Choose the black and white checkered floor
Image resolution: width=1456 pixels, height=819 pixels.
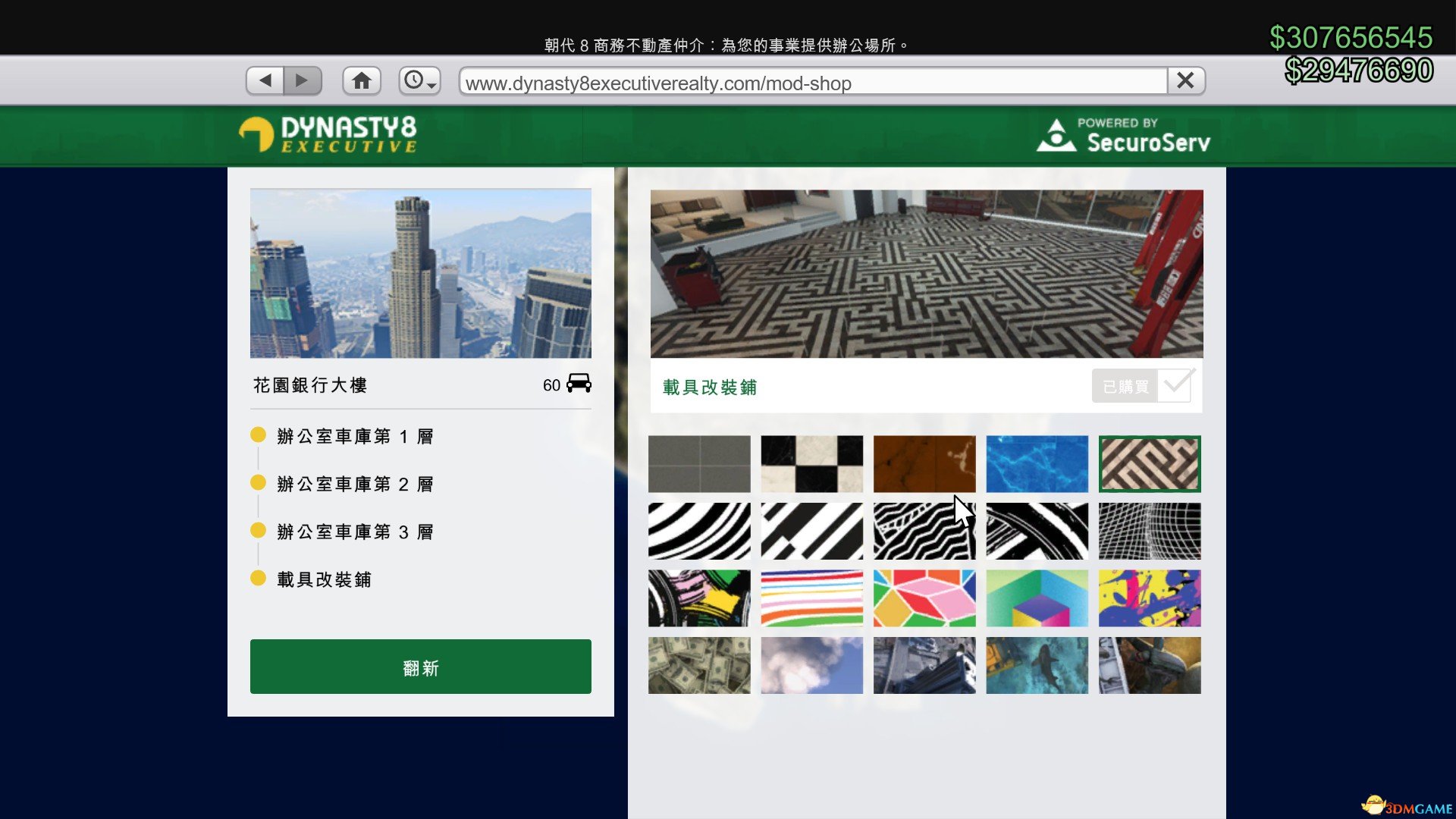pyautogui.click(x=812, y=464)
